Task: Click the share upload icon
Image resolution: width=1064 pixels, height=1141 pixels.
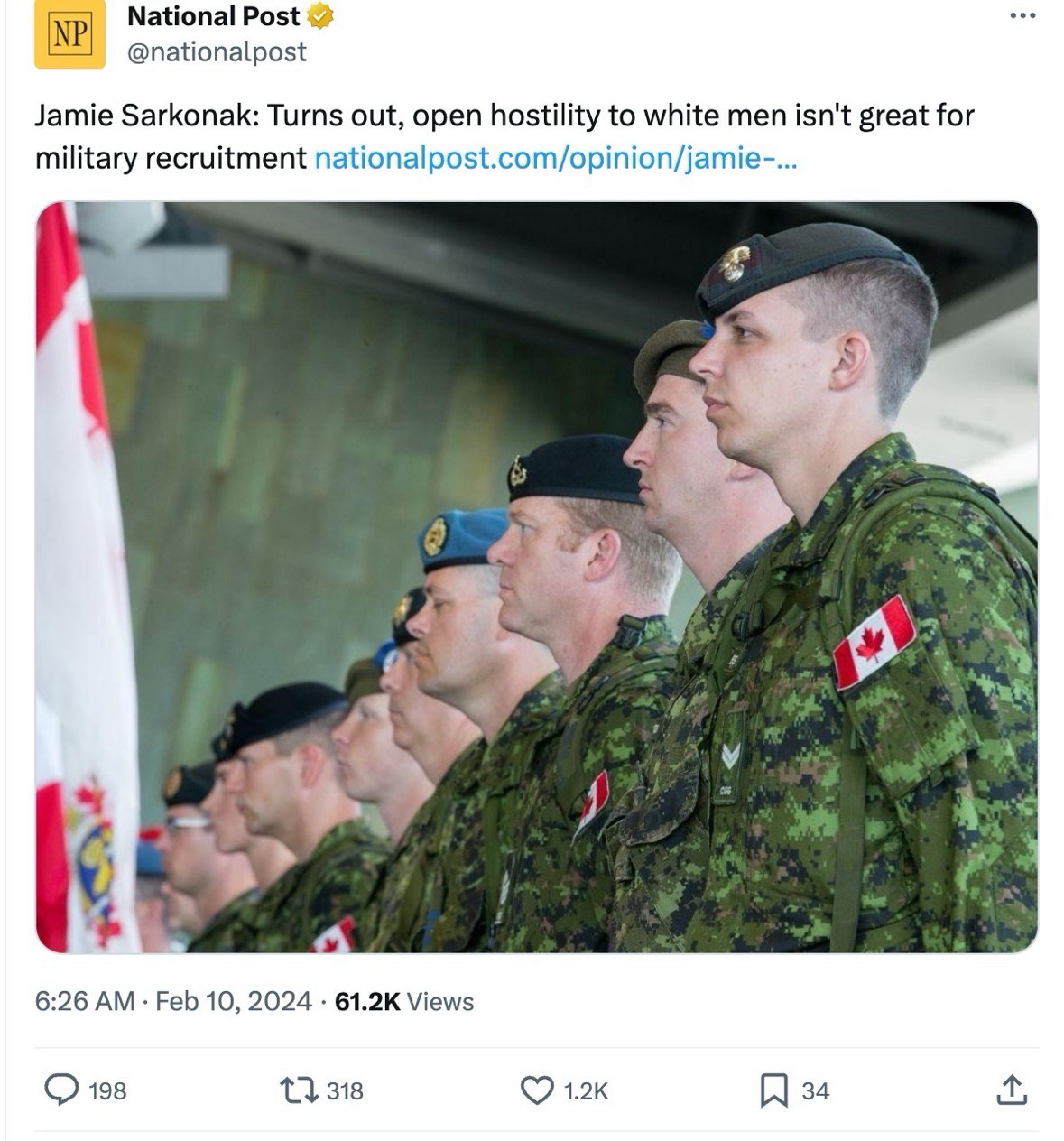Action: point(1012,1090)
